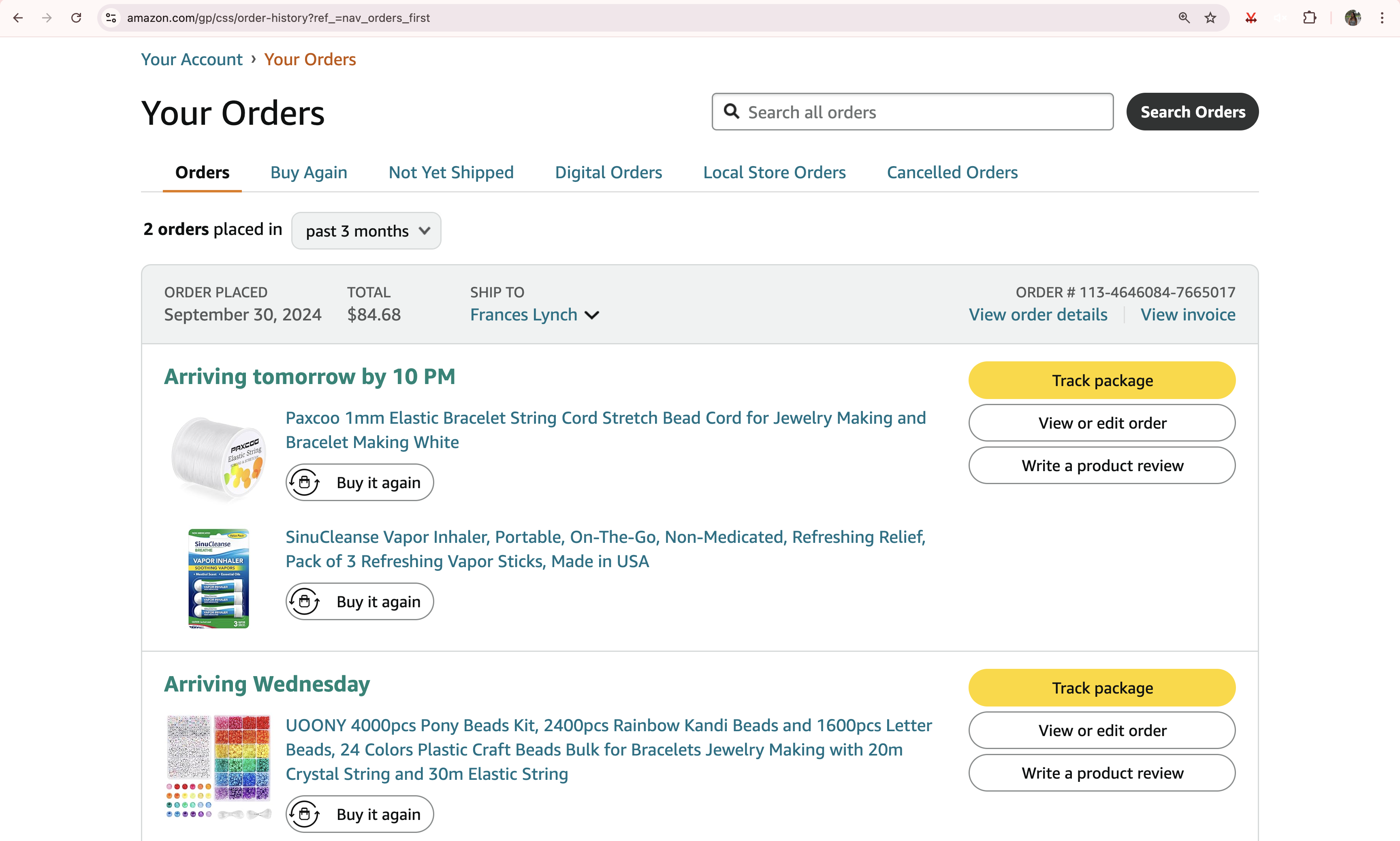1400x841 pixels.
Task: Click View or edit order for Wednesday shipment
Action: click(x=1102, y=730)
